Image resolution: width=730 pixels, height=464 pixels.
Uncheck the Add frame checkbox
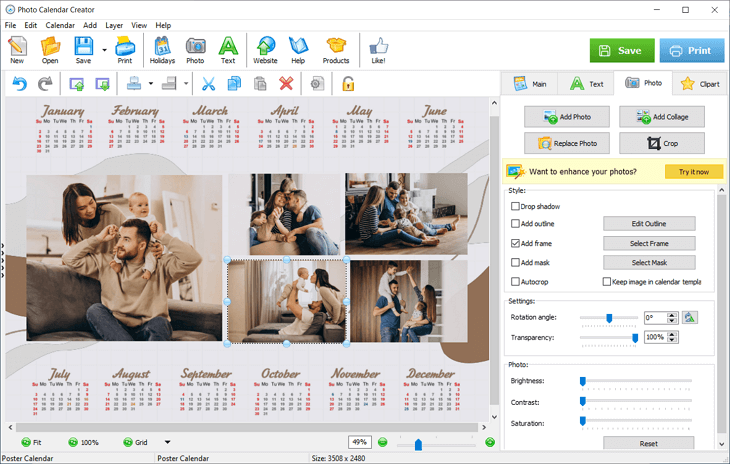(x=516, y=243)
